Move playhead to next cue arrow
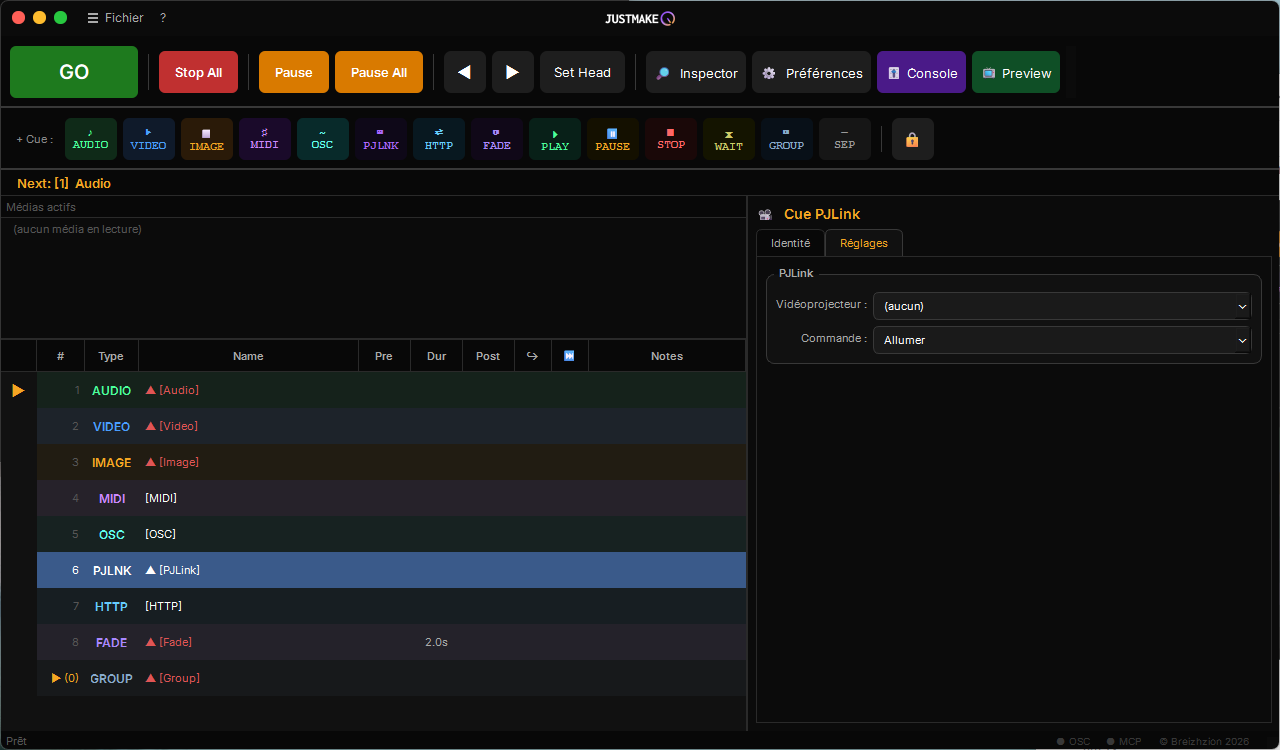 (x=513, y=72)
